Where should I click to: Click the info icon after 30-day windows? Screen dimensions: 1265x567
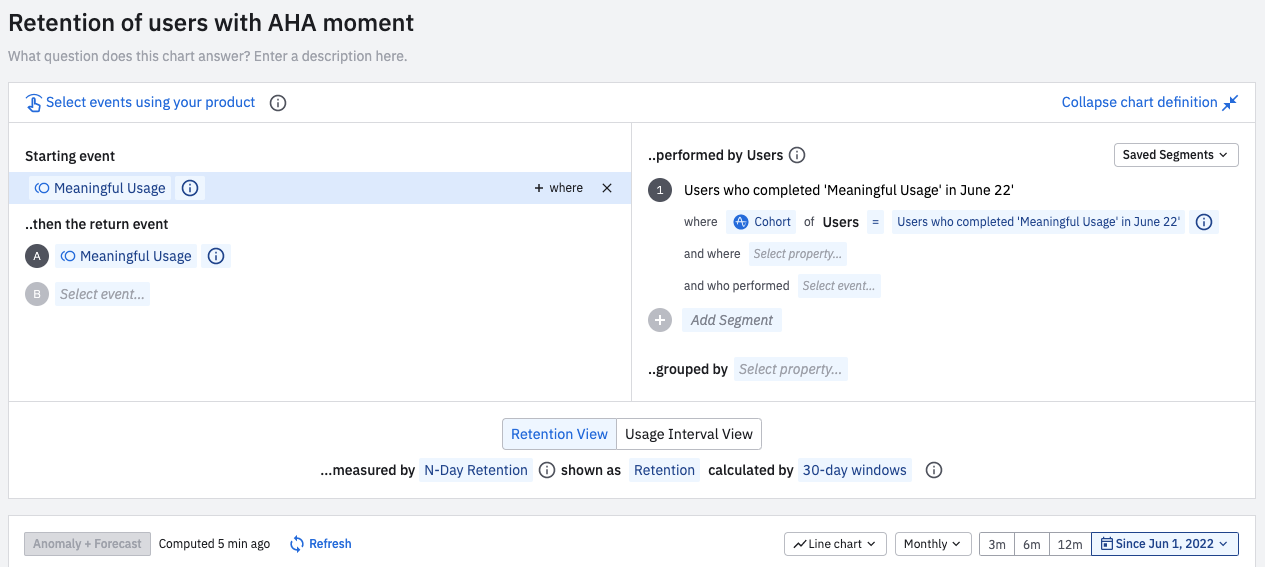pyautogui.click(x=934, y=470)
